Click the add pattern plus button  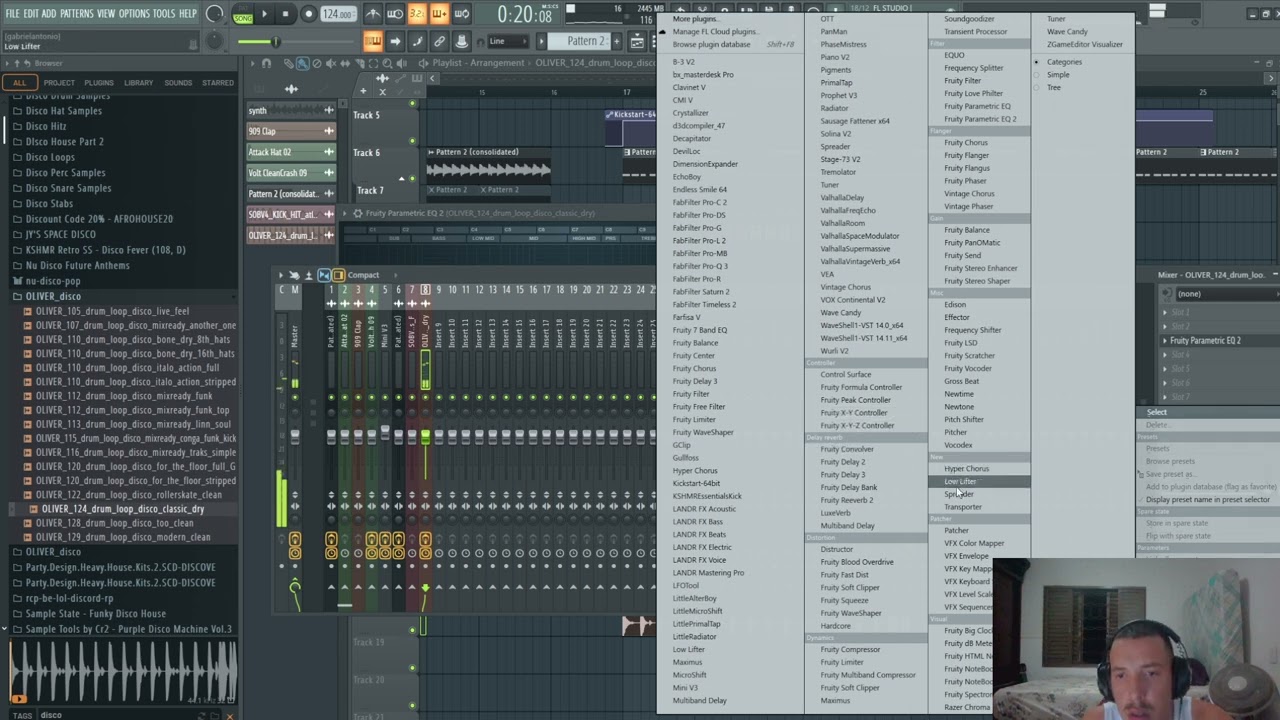614,41
